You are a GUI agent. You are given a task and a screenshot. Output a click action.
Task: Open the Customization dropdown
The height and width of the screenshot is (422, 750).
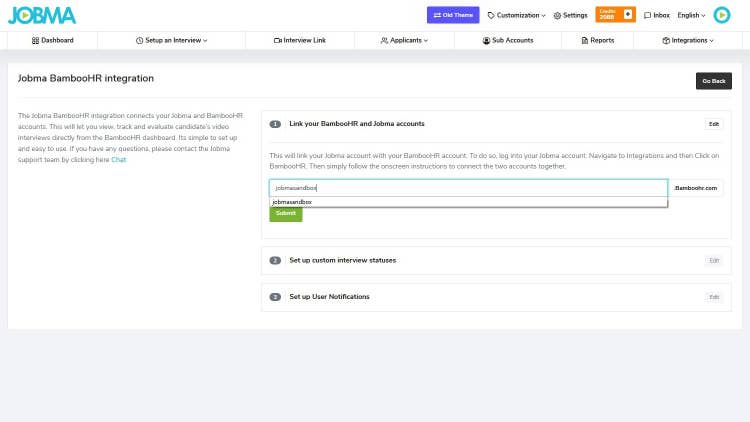point(517,15)
